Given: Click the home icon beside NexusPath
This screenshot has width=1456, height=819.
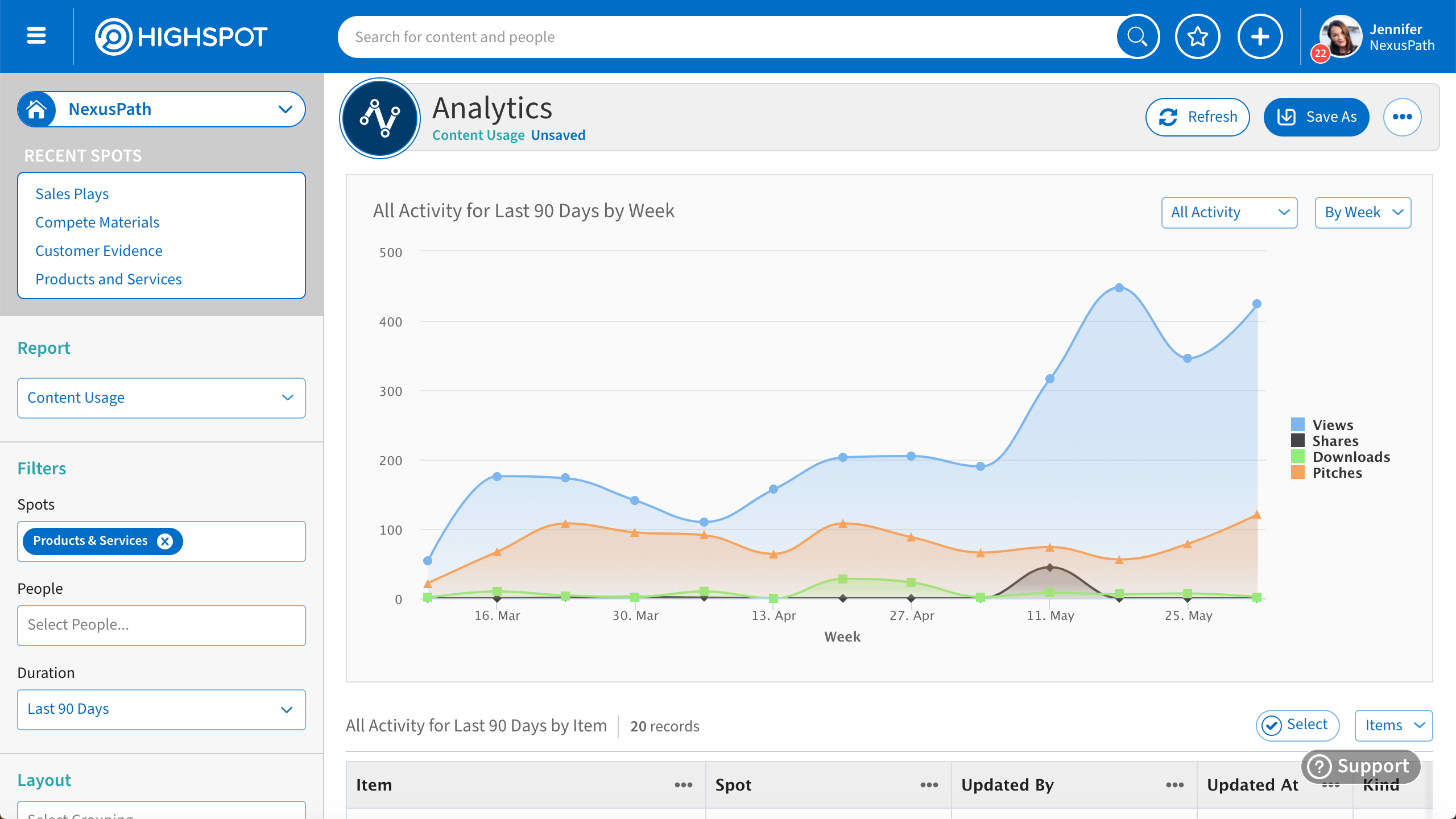Looking at the screenshot, I should tap(37, 109).
